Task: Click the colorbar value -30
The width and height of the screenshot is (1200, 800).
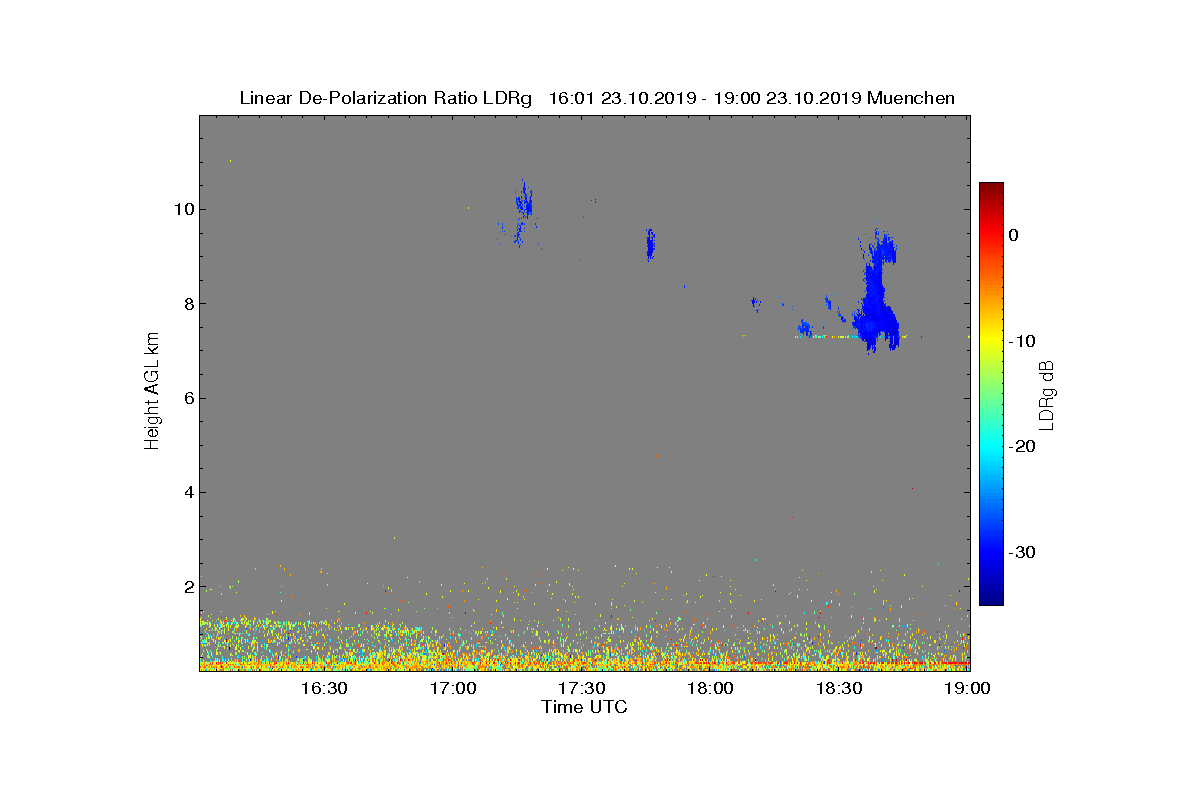Action: point(1022,552)
